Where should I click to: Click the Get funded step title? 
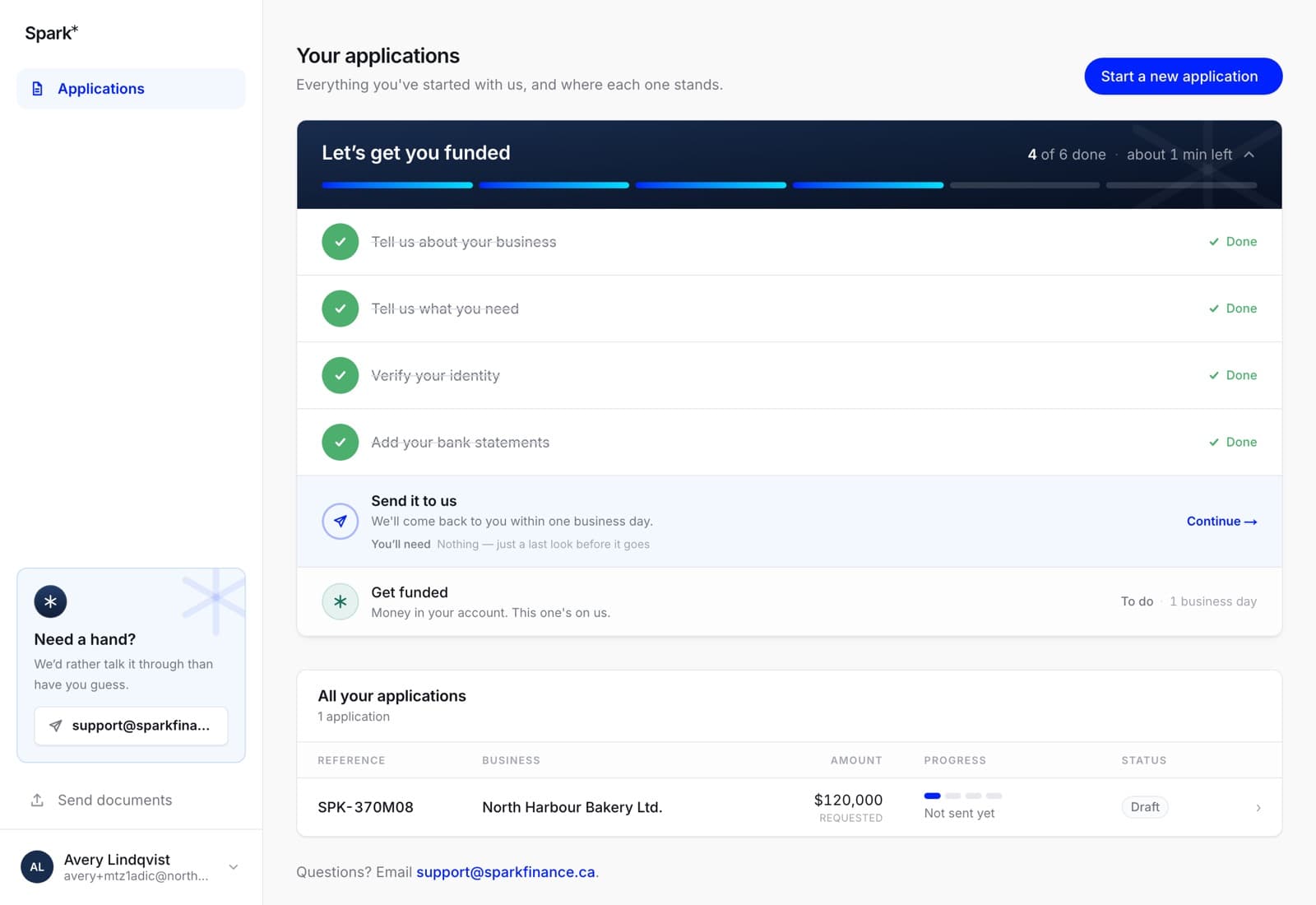point(410,592)
